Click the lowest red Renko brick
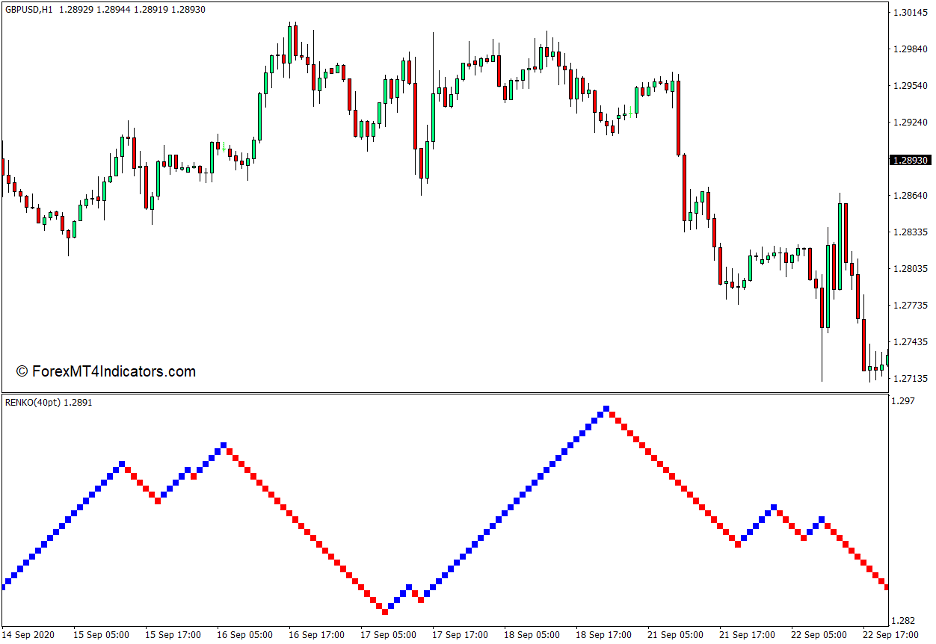Screen dimensions: 936x644 (x=384, y=610)
